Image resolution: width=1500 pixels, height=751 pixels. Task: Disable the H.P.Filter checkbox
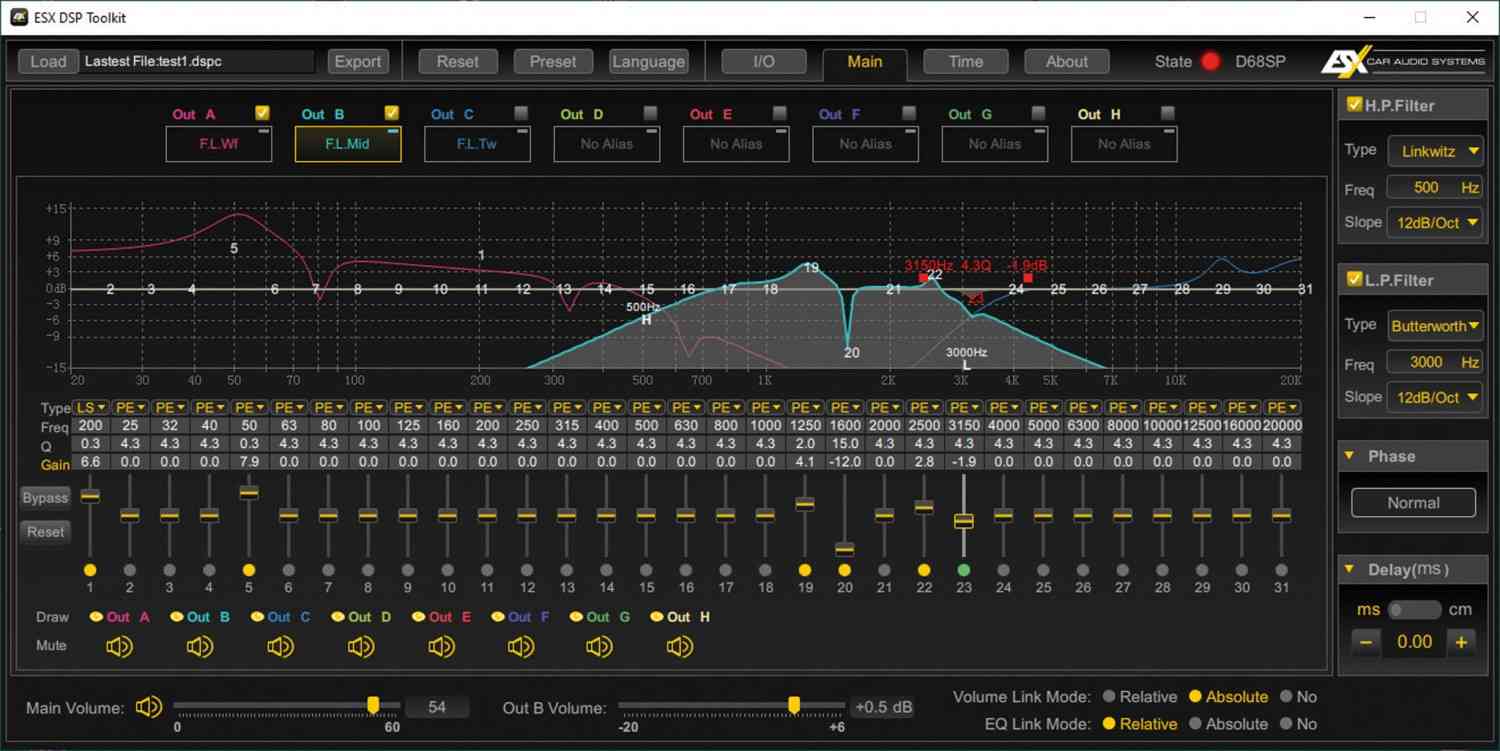1354,104
